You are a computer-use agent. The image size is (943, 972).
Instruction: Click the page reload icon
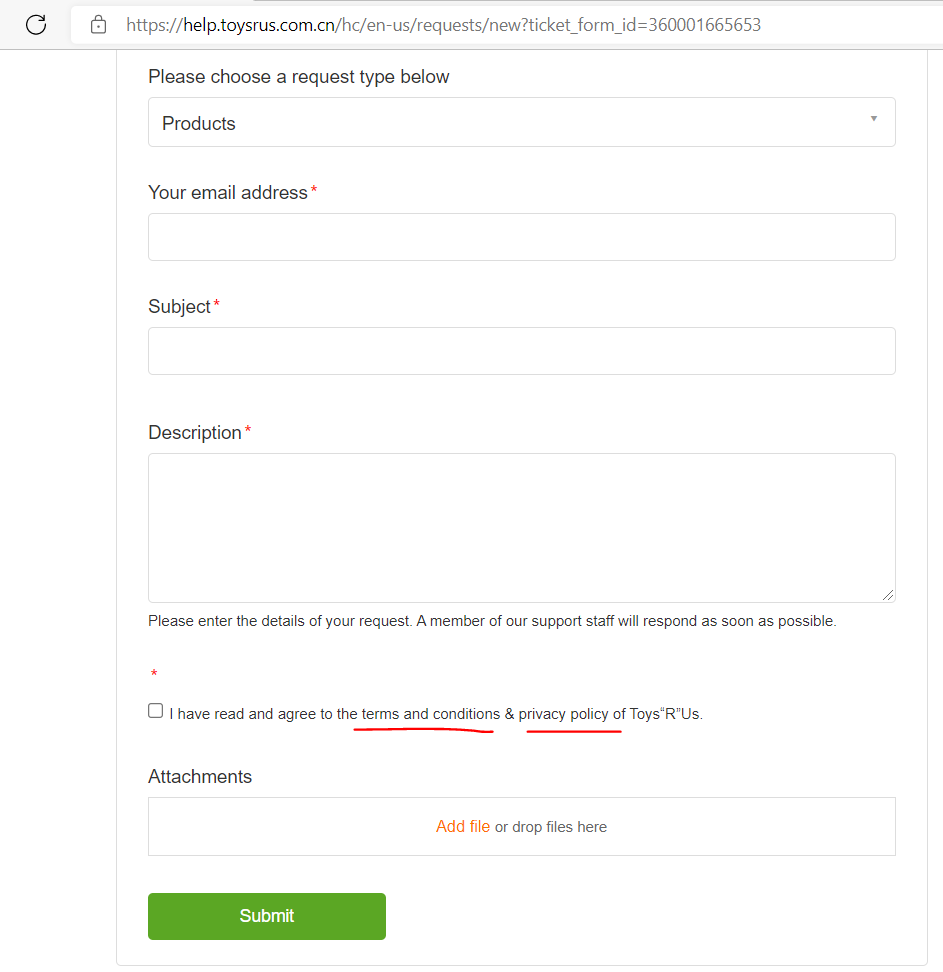click(36, 24)
